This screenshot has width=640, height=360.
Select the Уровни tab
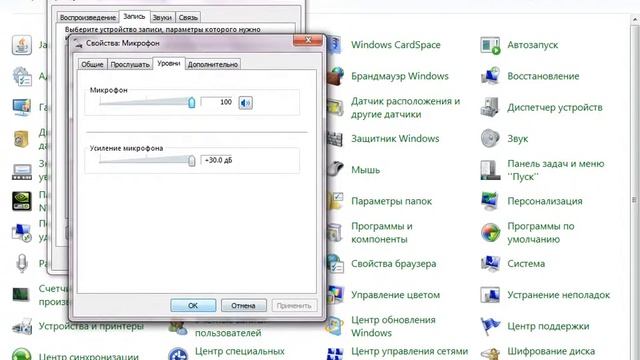(169, 63)
